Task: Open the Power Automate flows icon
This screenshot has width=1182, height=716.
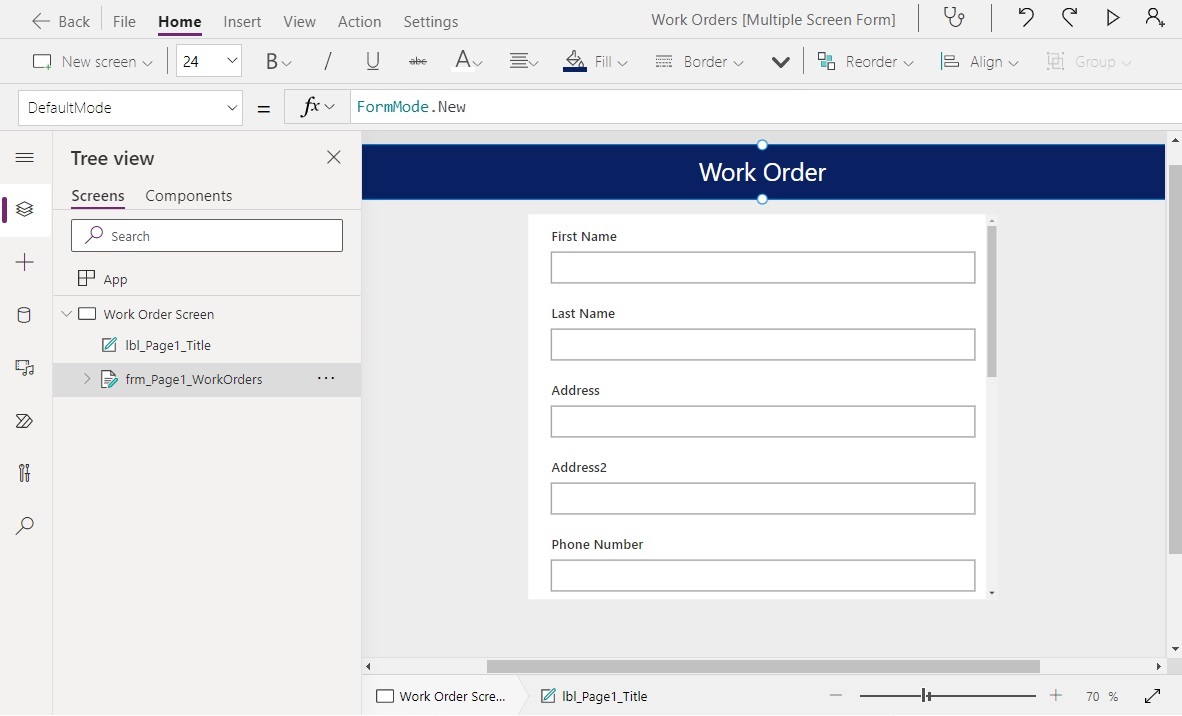Action: click(25, 420)
